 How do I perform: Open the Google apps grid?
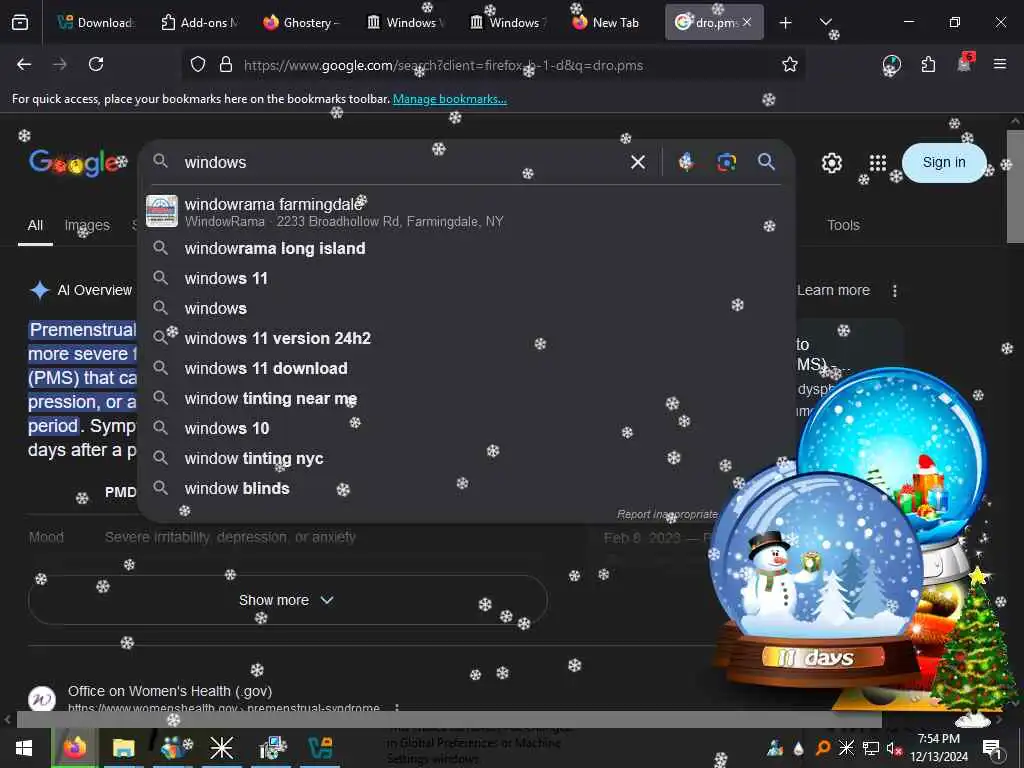(x=878, y=163)
